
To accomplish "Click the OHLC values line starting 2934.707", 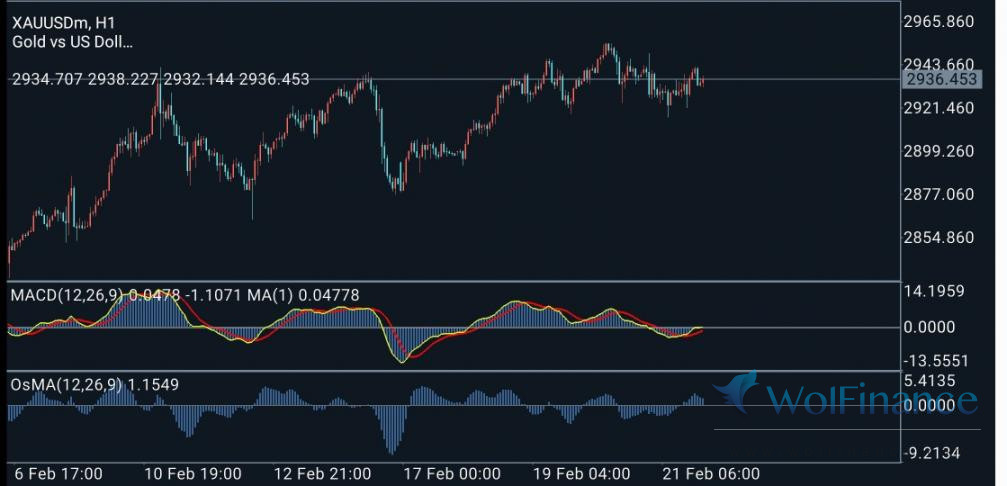I will coord(161,80).
